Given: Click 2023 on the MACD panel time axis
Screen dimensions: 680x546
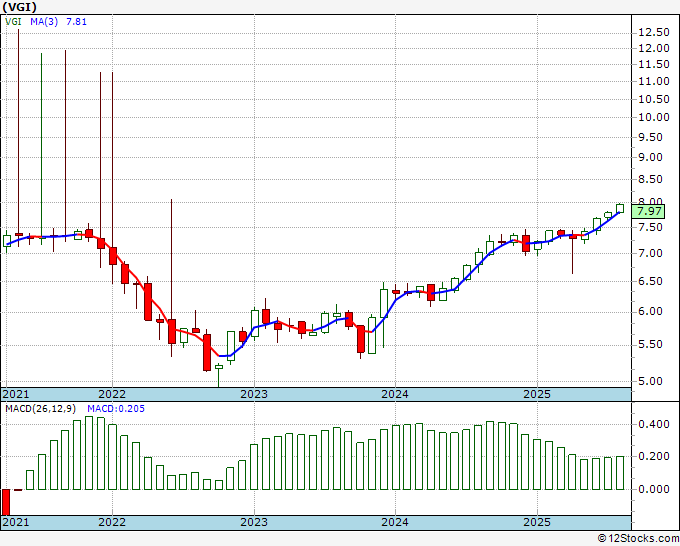Looking at the screenshot, I should tap(254, 522).
